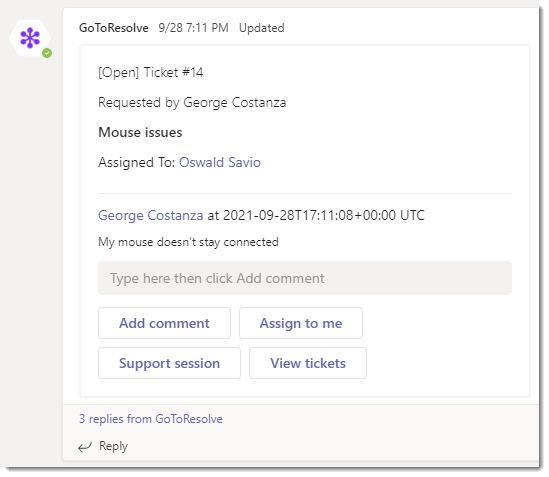
Task: Click the Reply arrow icon
Action: tap(85, 447)
